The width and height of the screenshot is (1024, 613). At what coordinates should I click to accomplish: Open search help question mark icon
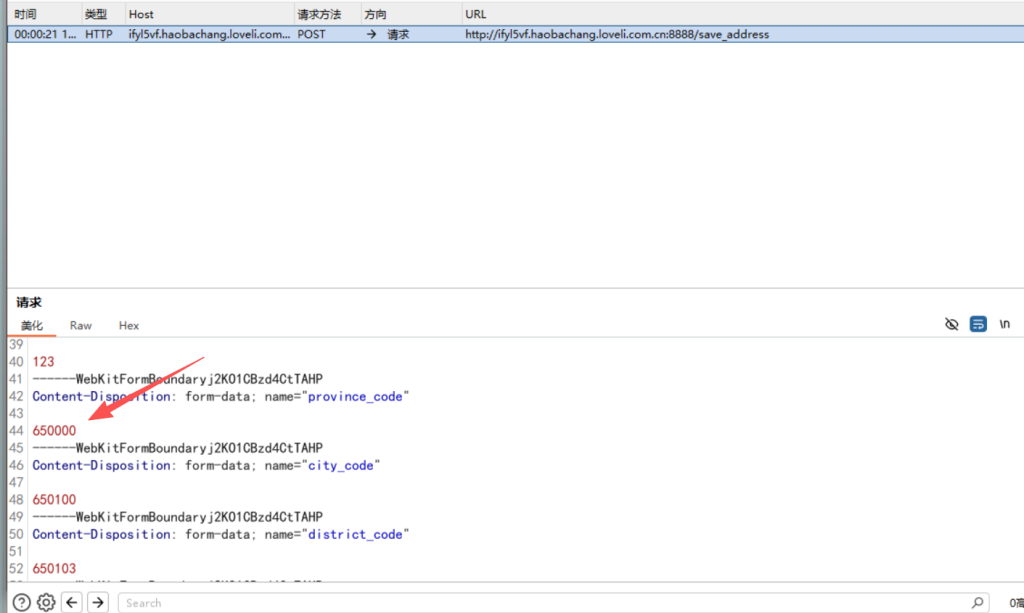point(21,602)
